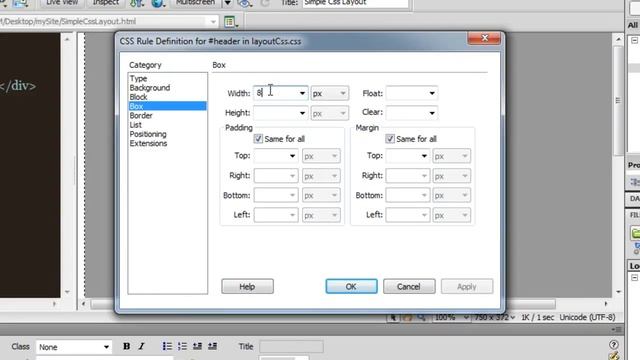
Task: Toggle the Live View button
Action: pos(61,3)
